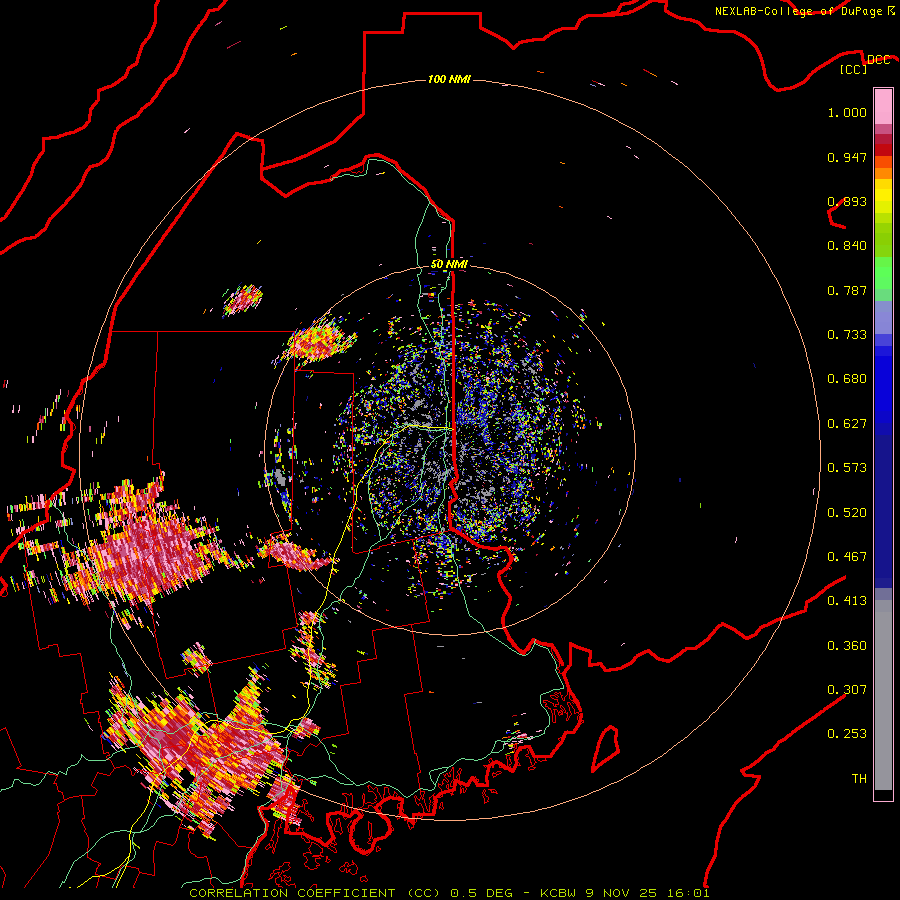Select the 1.000 color scale value
This screenshot has width=900, height=900.
click(x=847, y=112)
